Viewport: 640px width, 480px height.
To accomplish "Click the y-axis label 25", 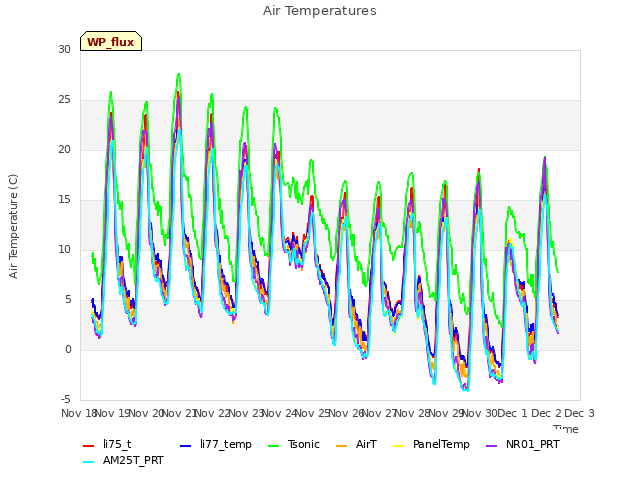I will pyautogui.click(x=64, y=100).
